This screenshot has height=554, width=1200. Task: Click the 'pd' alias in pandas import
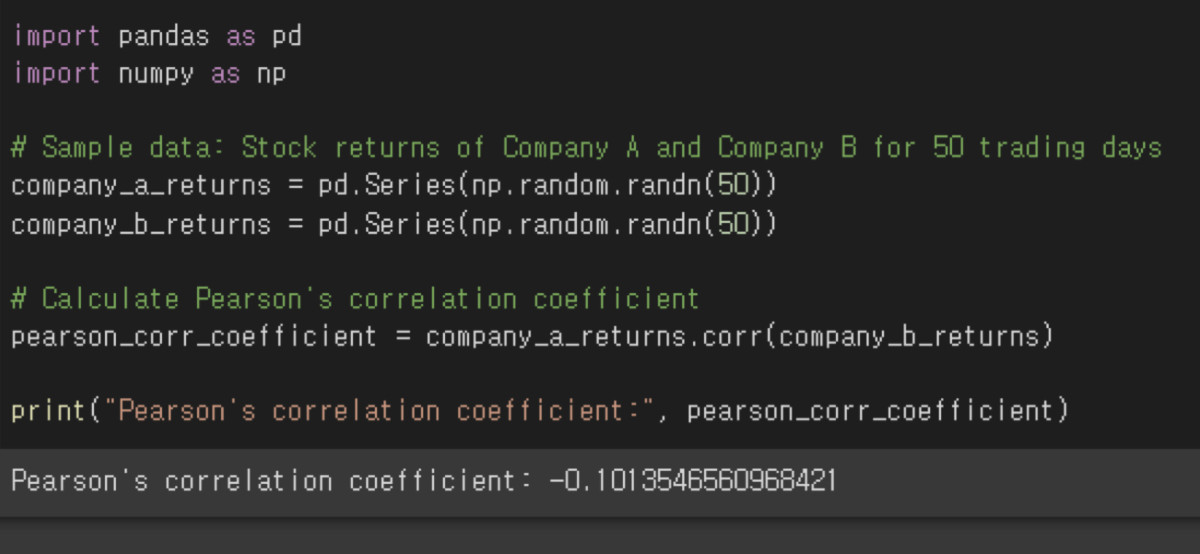[x=287, y=37]
